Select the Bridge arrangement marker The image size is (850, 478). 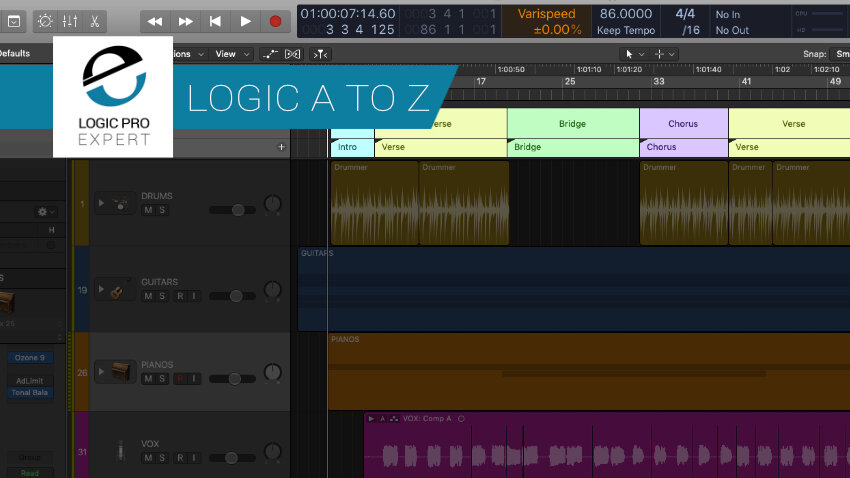[x=573, y=124]
